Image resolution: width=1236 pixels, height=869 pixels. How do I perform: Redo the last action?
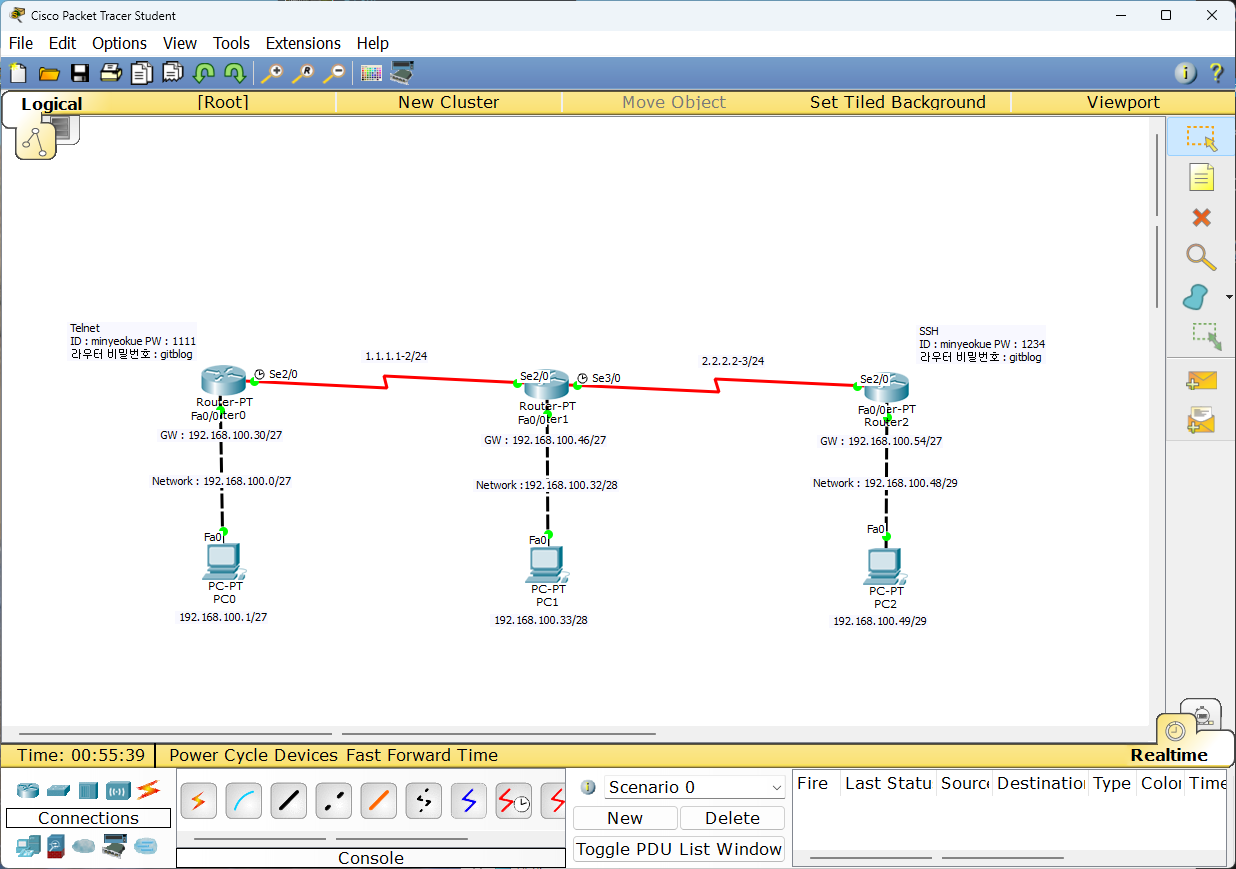click(235, 73)
